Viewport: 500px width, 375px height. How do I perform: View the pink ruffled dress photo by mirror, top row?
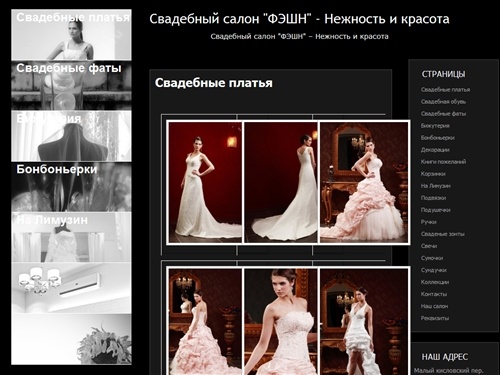coord(364,182)
